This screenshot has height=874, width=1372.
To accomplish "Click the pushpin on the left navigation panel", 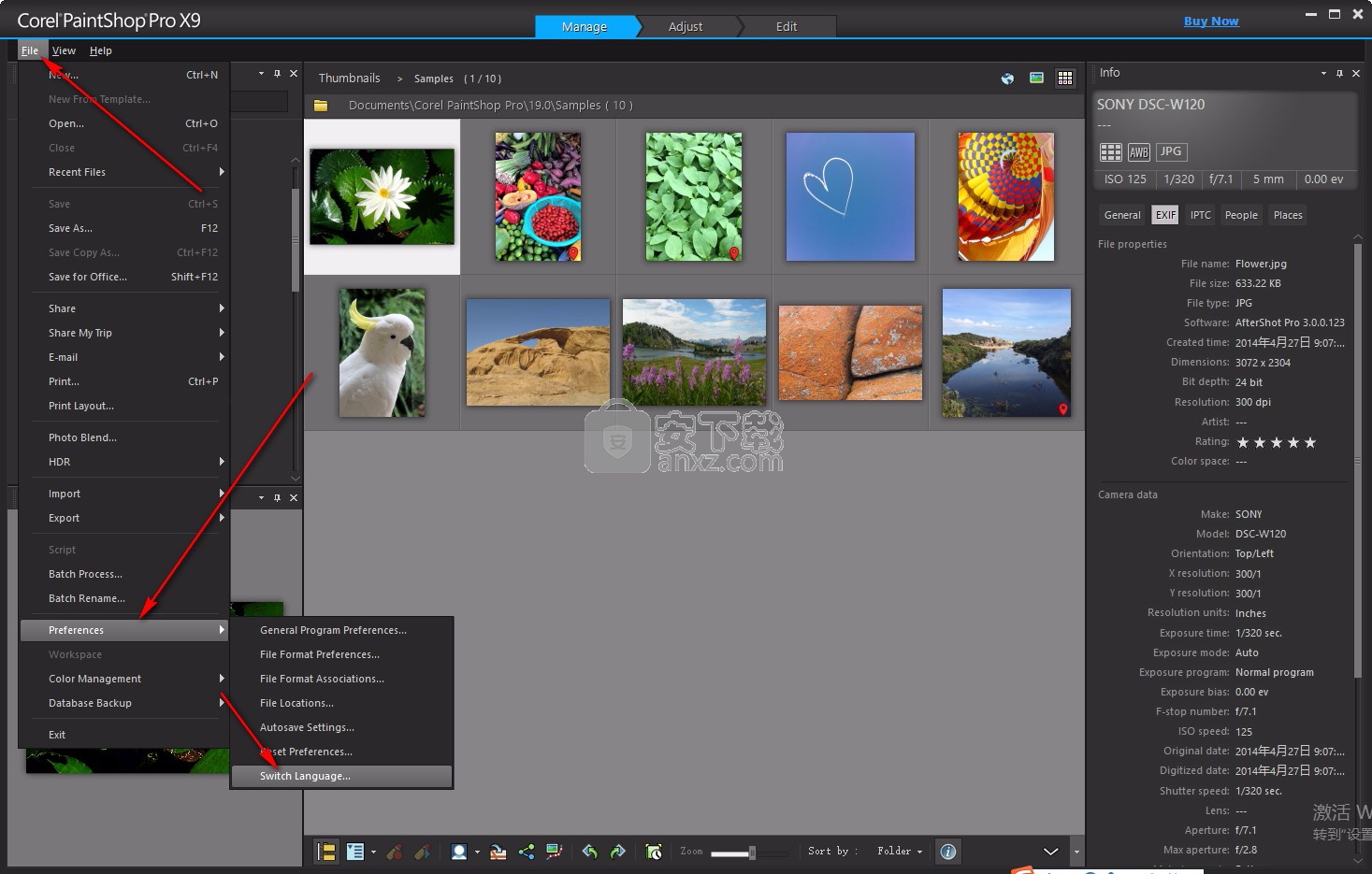I will click(277, 73).
